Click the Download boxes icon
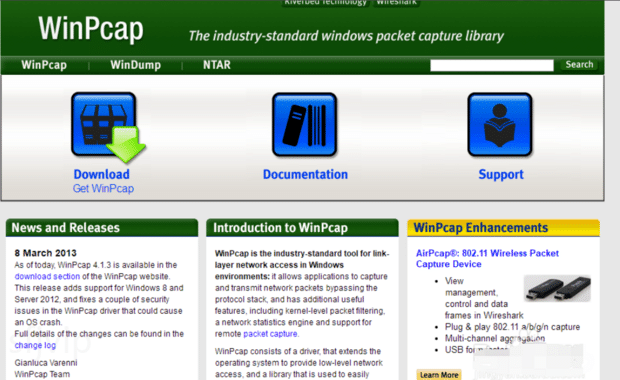This screenshot has width=620, height=380. click(x=108, y=127)
